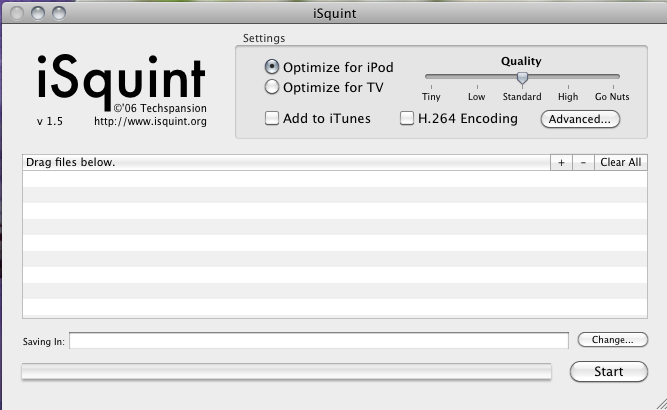The image size is (667, 410).
Task: Select Optimize for TV radio button
Action: tap(272, 87)
